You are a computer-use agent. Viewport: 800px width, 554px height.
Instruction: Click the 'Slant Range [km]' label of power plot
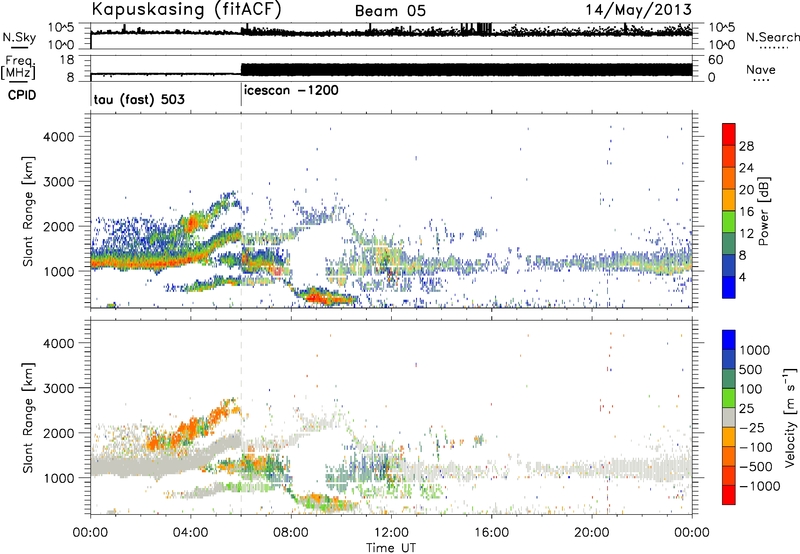28,212
